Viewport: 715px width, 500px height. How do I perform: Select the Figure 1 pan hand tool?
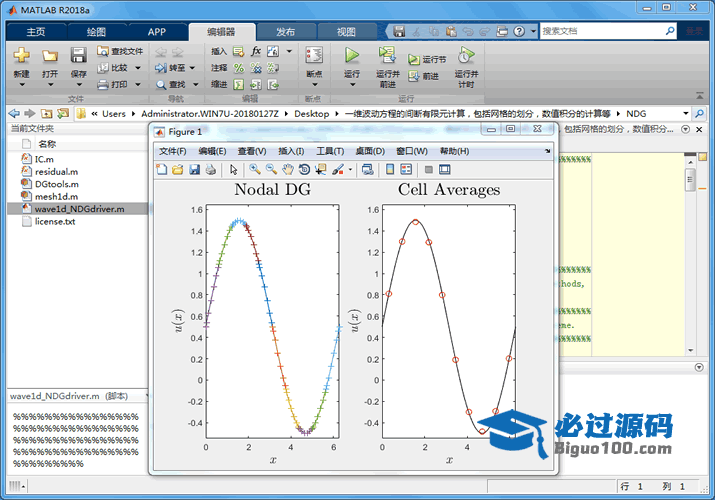pyautogui.click(x=288, y=170)
